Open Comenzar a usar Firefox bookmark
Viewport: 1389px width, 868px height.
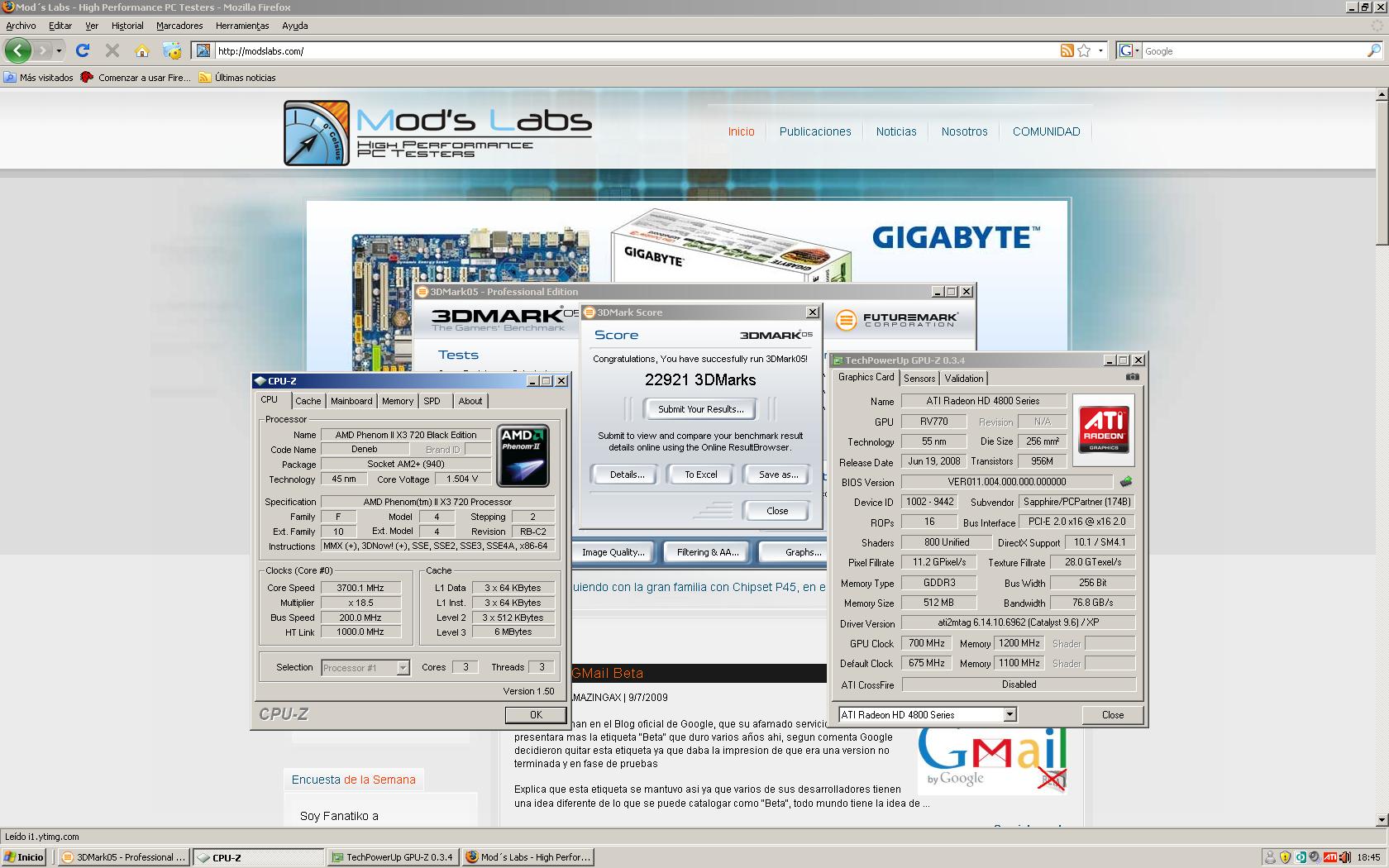tap(136, 78)
